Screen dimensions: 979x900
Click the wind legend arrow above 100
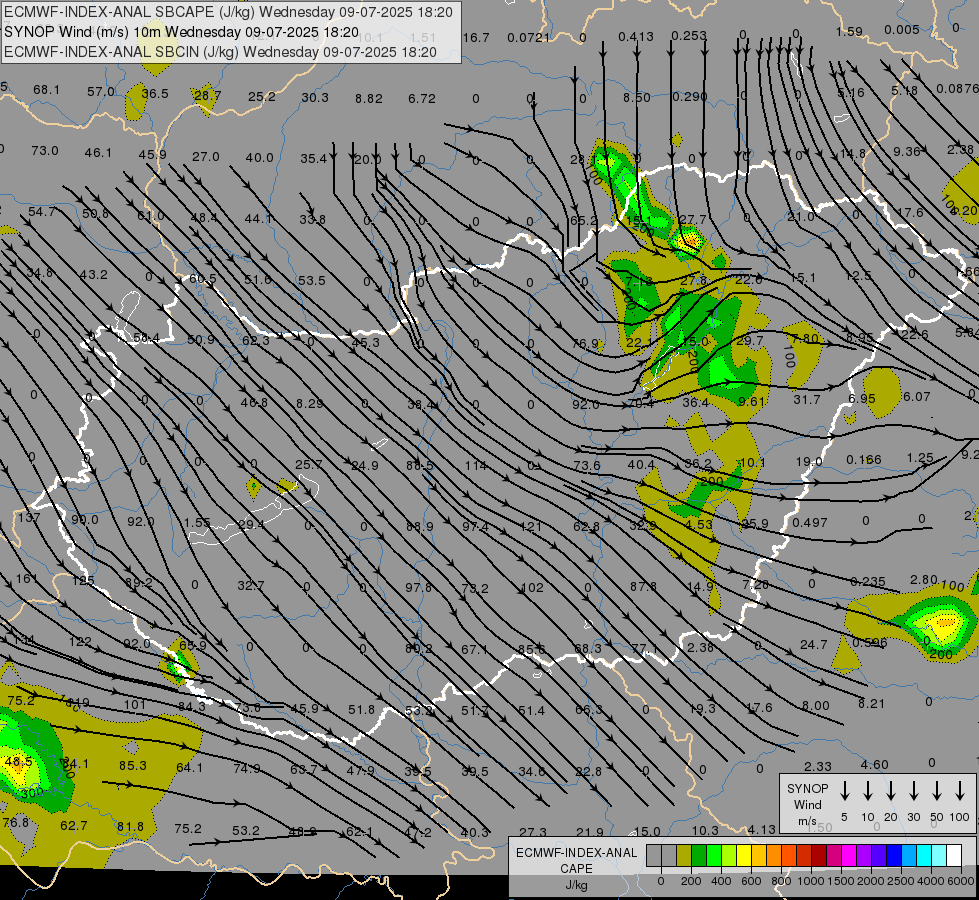coord(960,790)
